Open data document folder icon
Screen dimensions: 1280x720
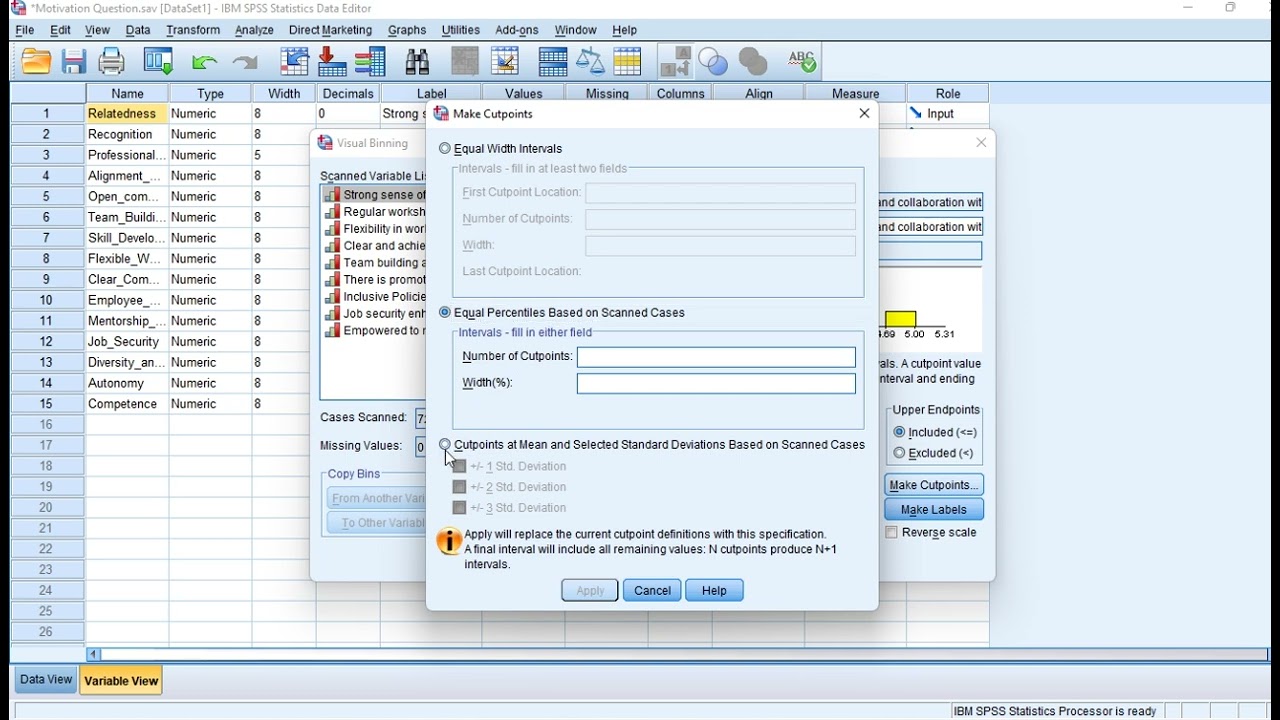point(36,62)
